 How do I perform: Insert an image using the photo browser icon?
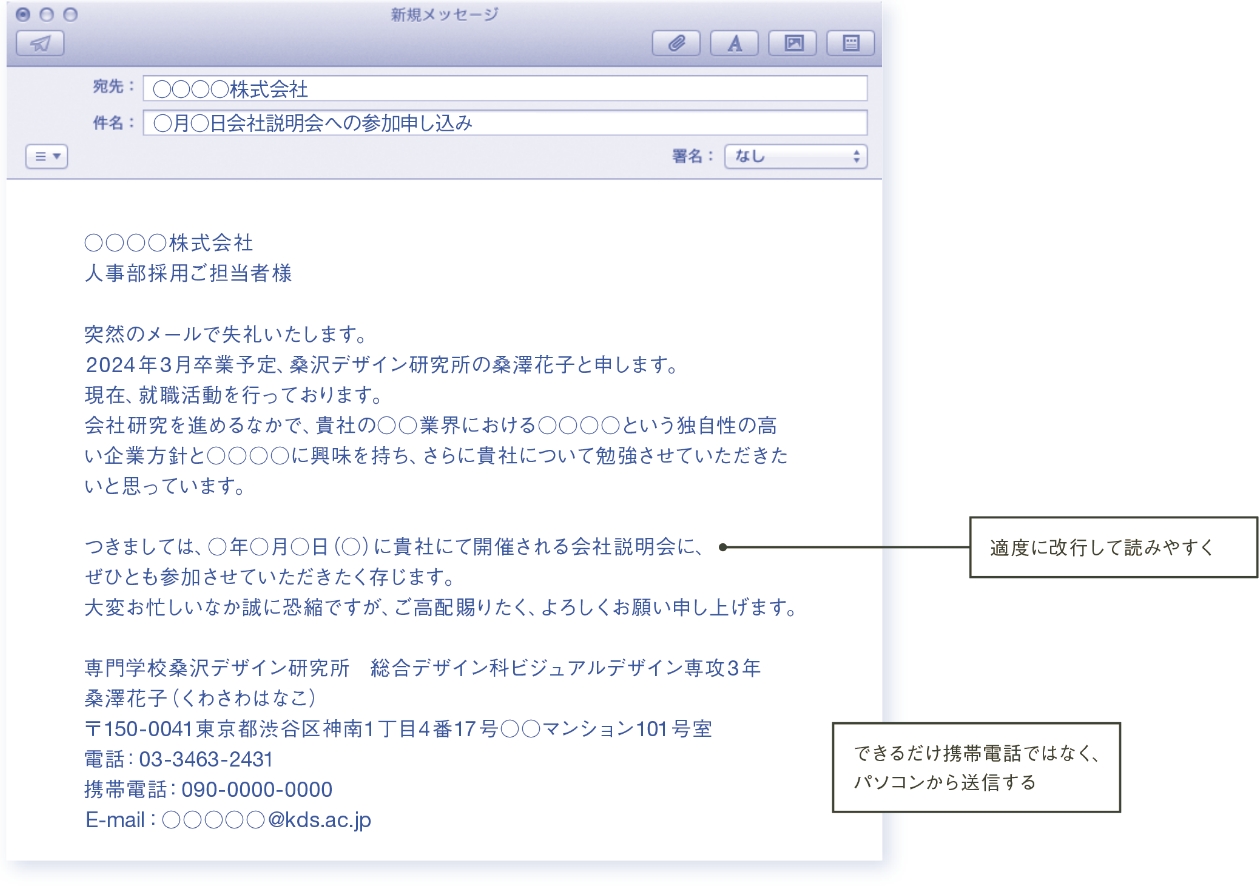pos(791,41)
